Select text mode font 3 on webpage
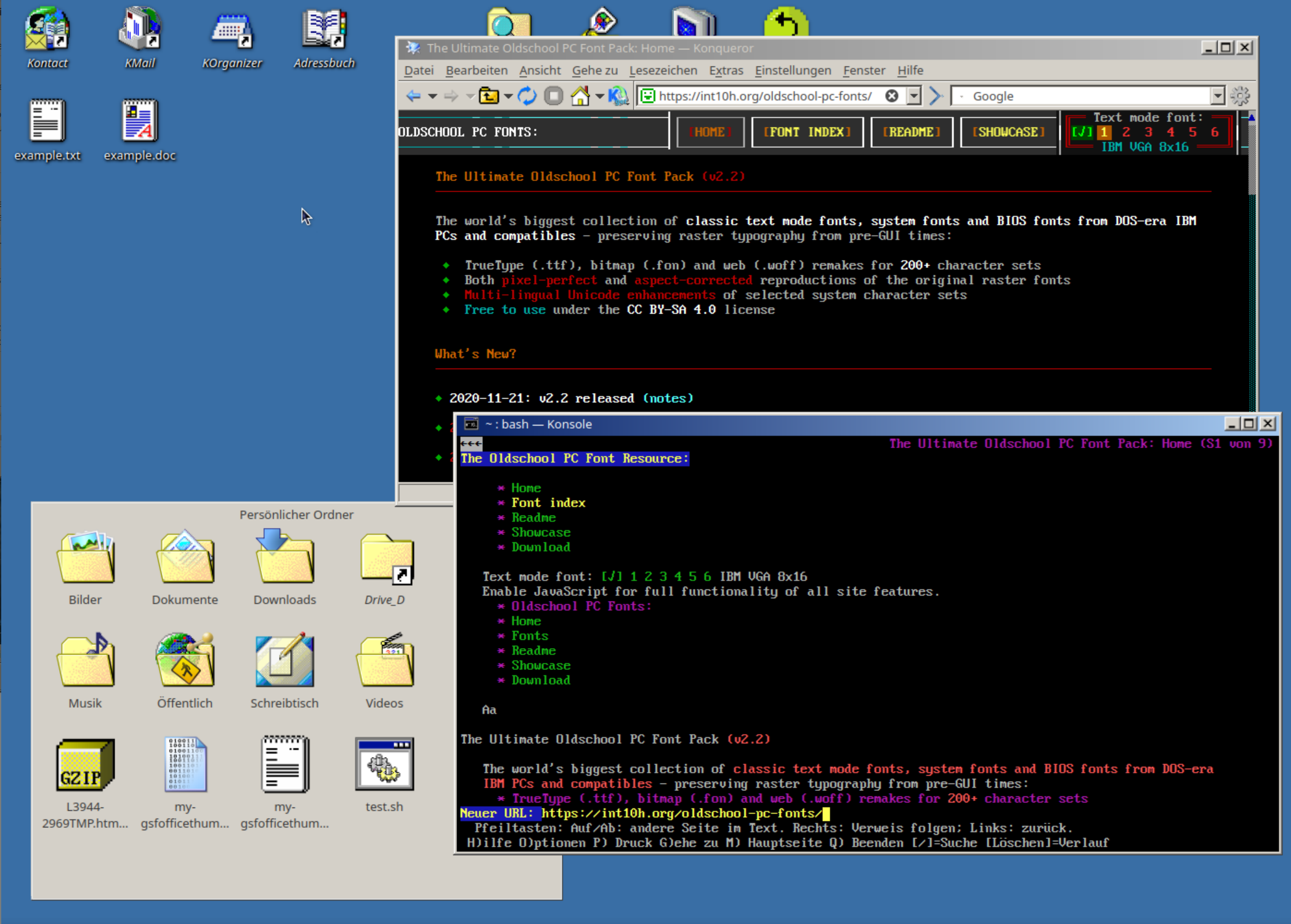Image resolution: width=1291 pixels, height=924 pixels. click(1148, 132)
